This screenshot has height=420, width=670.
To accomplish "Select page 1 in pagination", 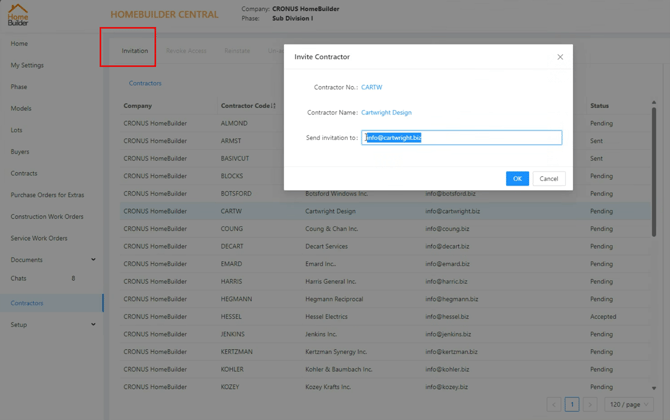I will (572, 404).
